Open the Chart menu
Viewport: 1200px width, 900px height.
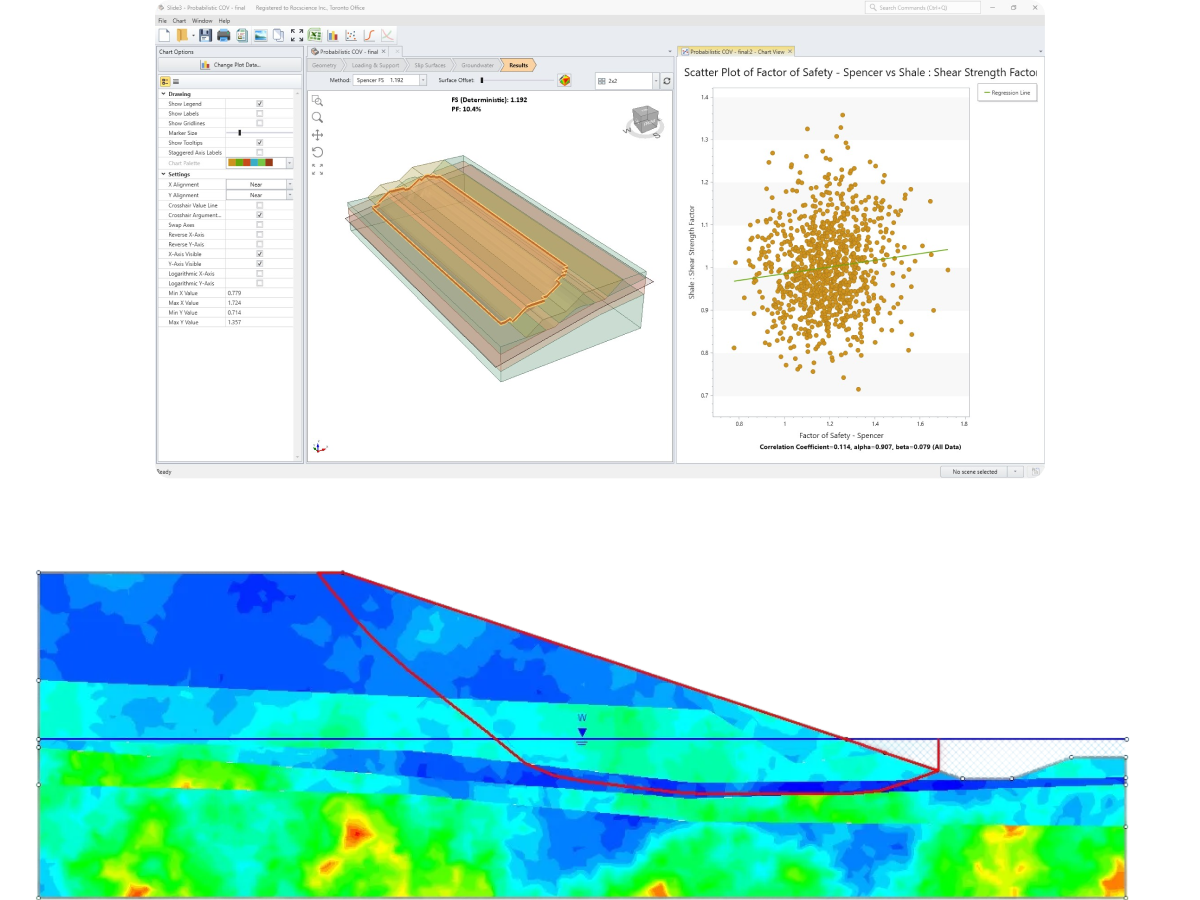point(178,19)
